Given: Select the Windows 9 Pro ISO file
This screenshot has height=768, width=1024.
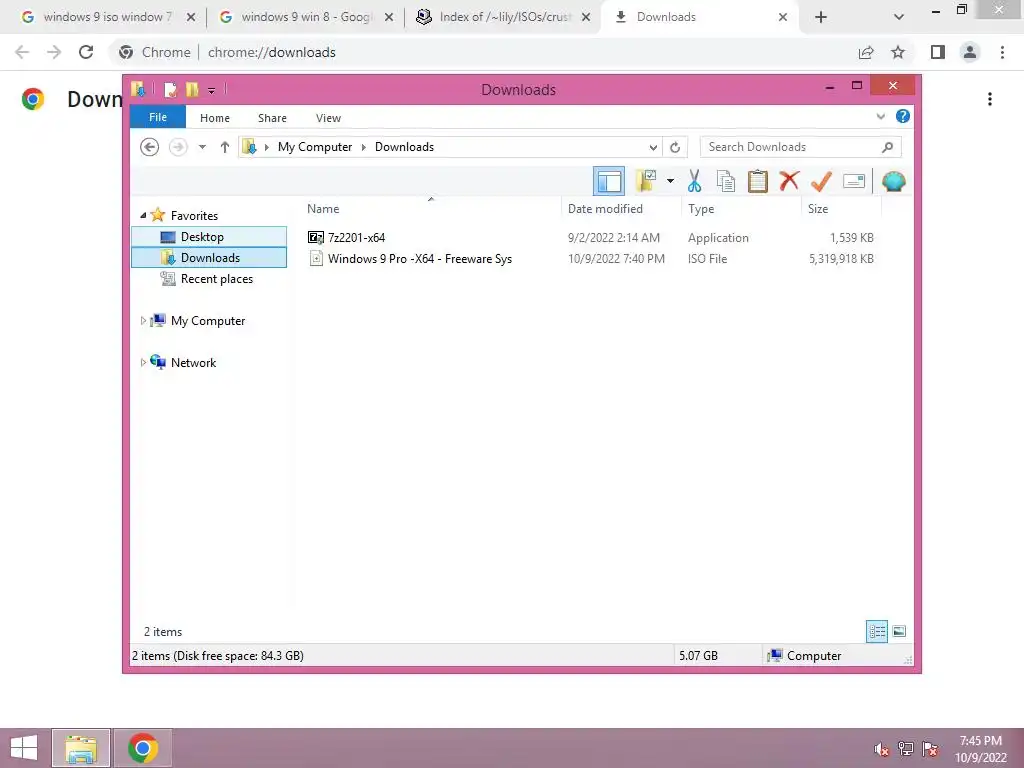Looking at the screenshot, I should pyautogui.click(x=420, y=259).
